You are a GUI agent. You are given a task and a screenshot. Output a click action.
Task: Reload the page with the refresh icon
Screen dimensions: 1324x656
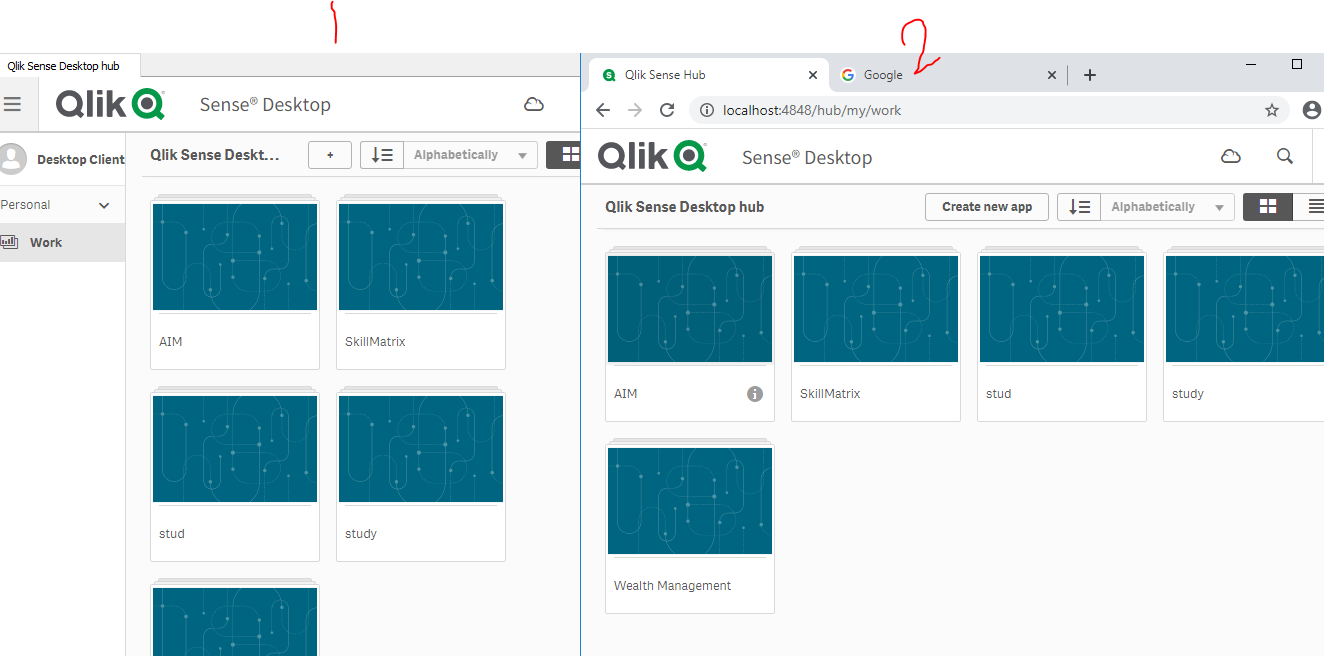point(667,110)
